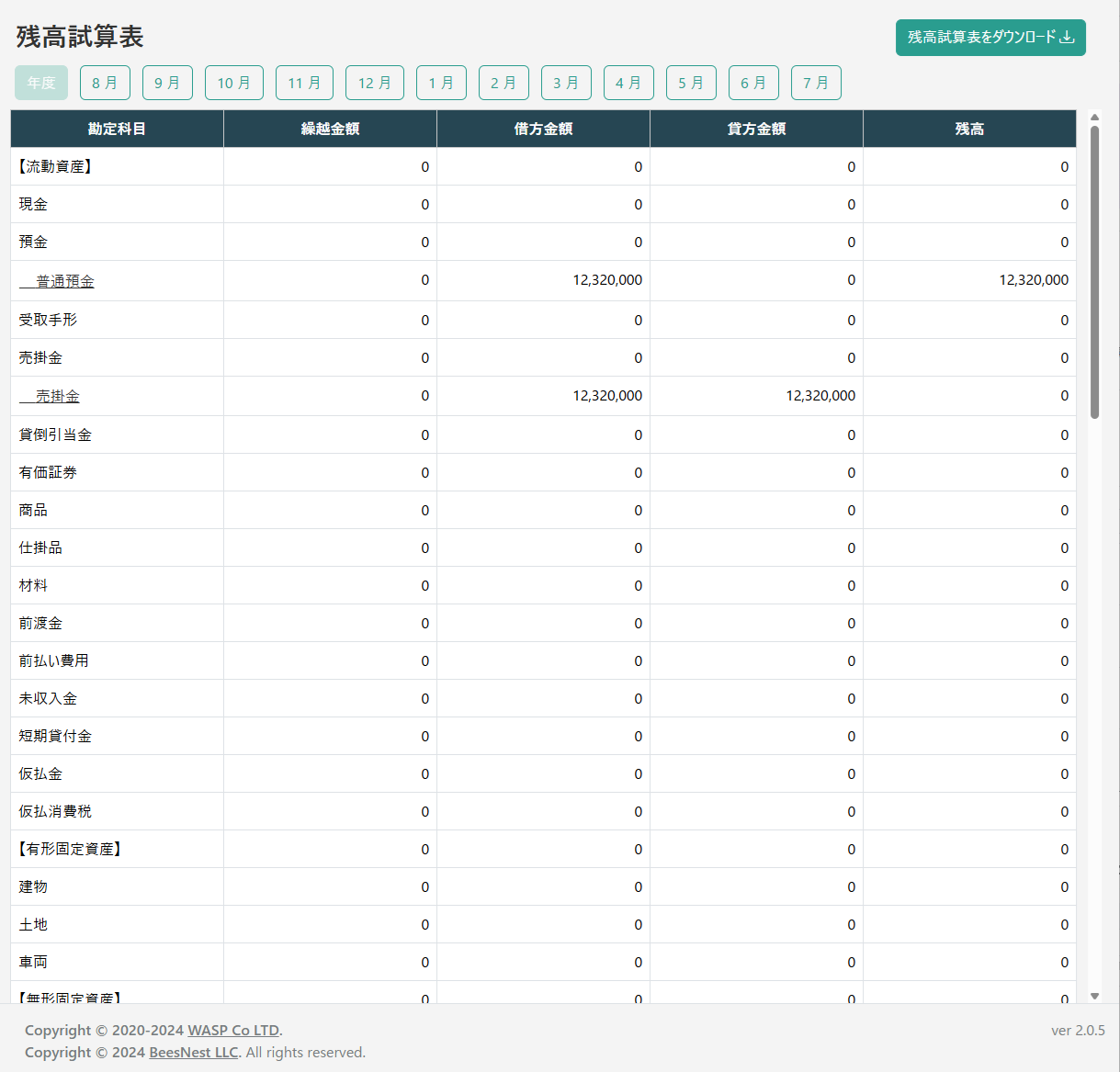Select the 前払い費用 row label
Image resolution: width=1120 pixels, height=1072 pixels.
(54, 660)
